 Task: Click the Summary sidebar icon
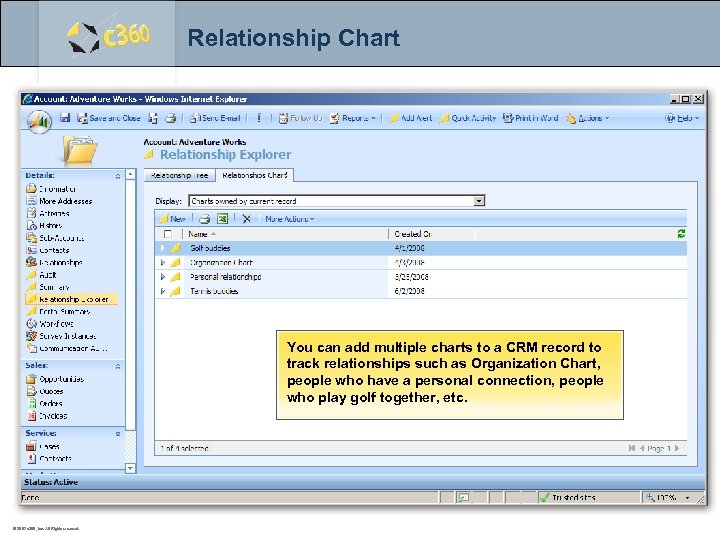31,287
